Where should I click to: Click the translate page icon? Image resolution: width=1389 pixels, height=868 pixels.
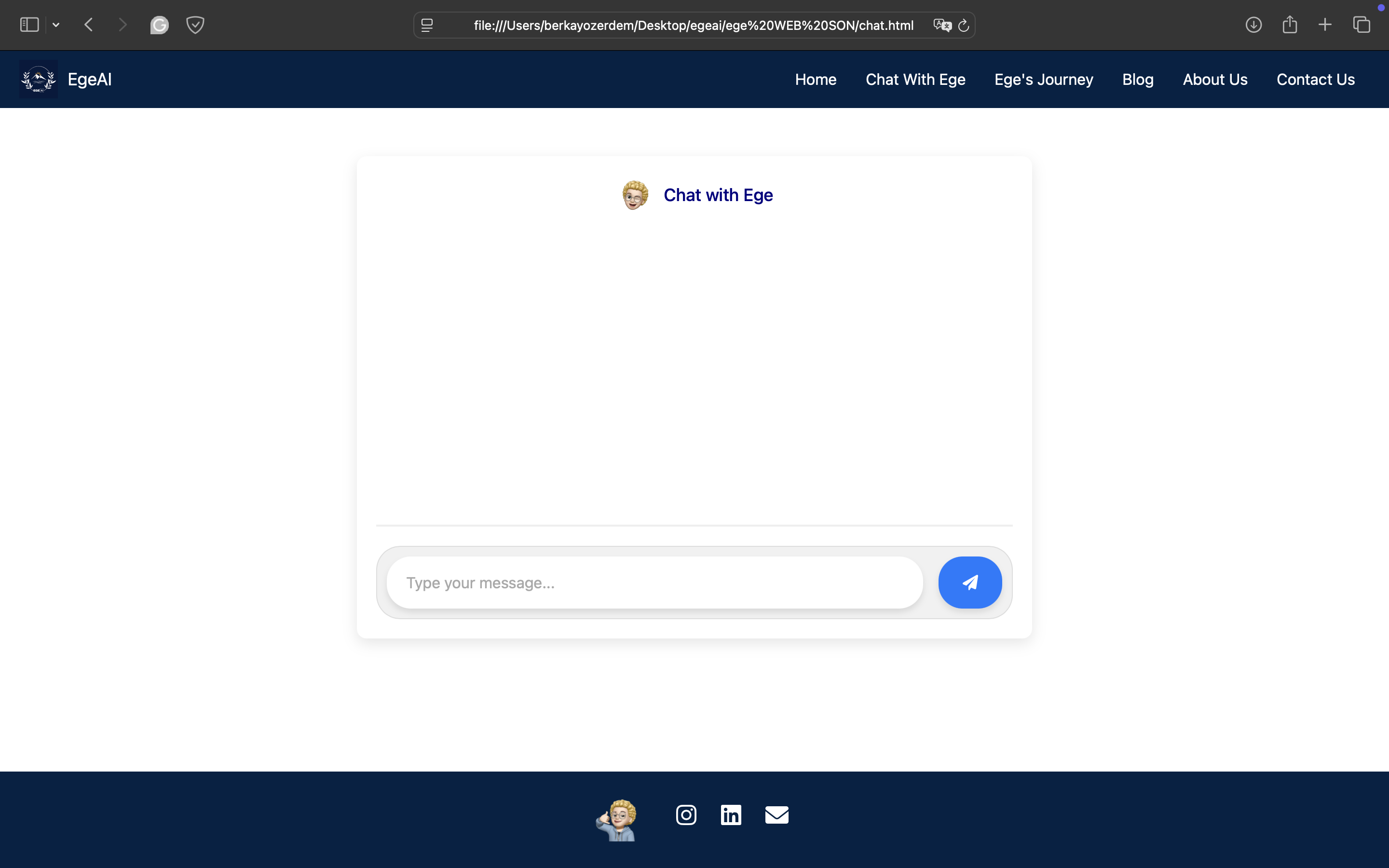[x=942, y=25]
